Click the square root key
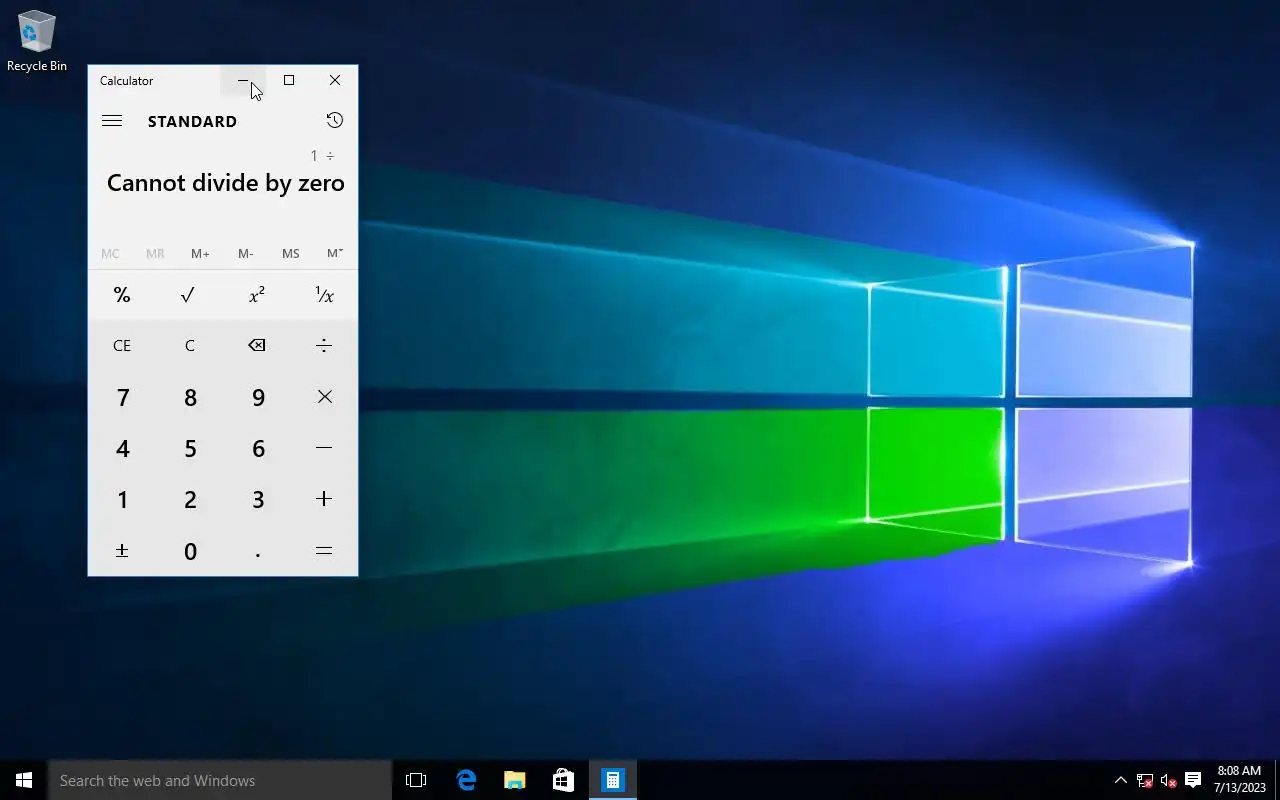The image size is (1280, 800). (189, 295)
